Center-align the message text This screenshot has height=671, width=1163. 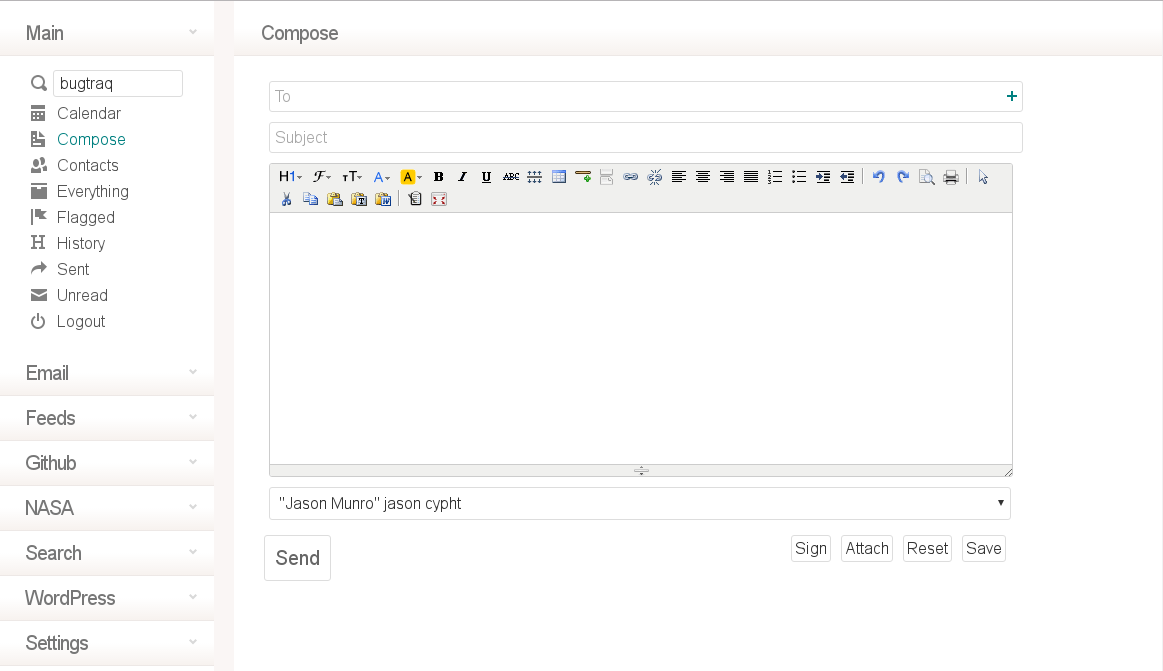click(x=703, y=177)
